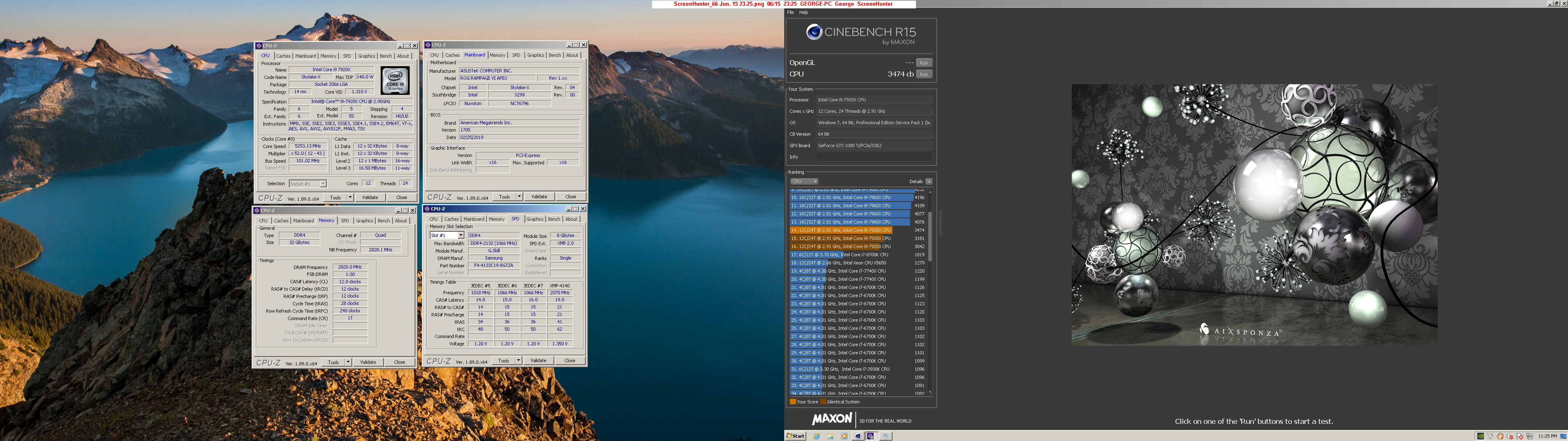Select ranking row 14 i9-7920X score 3474
The height and width of the screenshot is (441, 1568).
click(858, 230)
